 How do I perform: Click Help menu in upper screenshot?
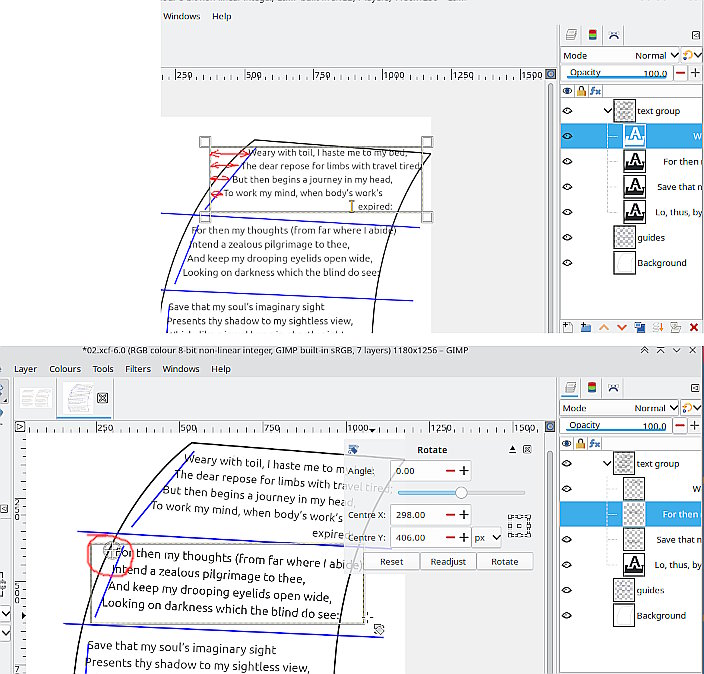pos(222,16)
